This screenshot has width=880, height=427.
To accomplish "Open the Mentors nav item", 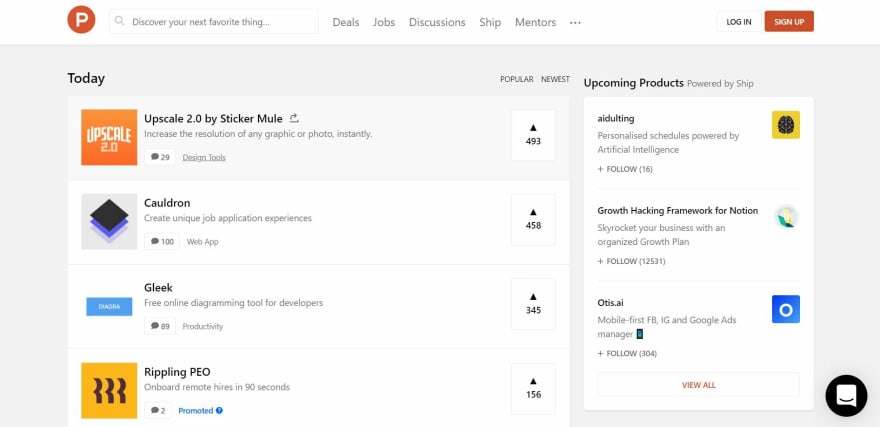I will [x=535, y=22].
